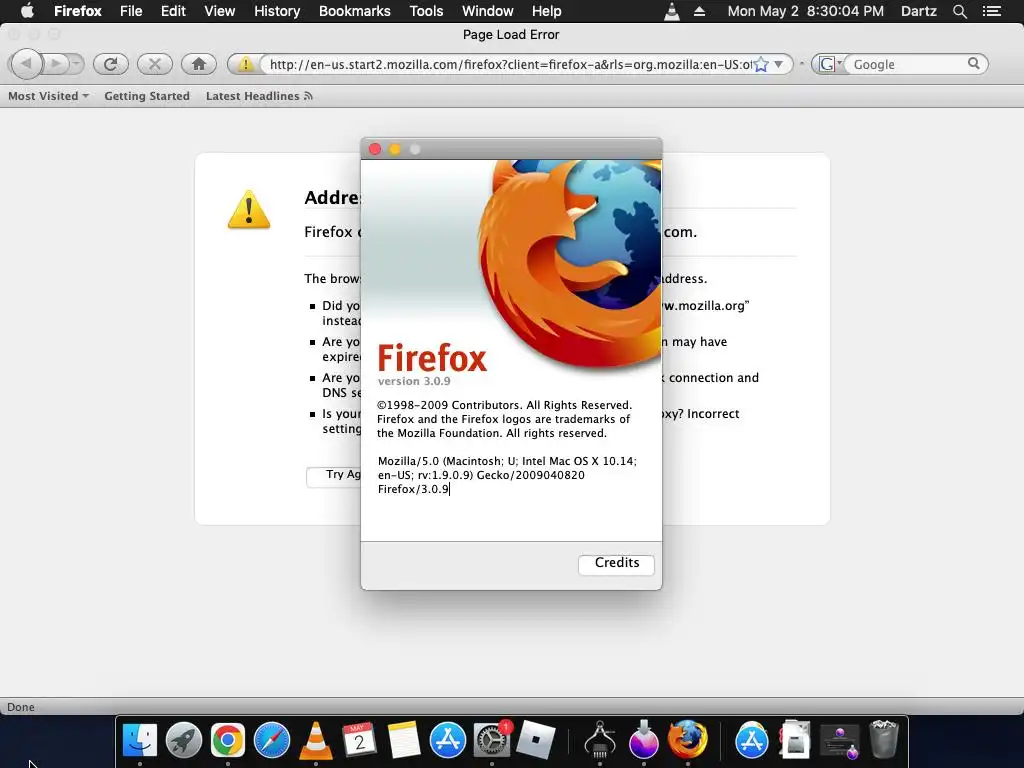The height and width of the screenshot is (768, 1024).
Task: Expand the Most Visited bookmarks folder
Action: [48, 96]
